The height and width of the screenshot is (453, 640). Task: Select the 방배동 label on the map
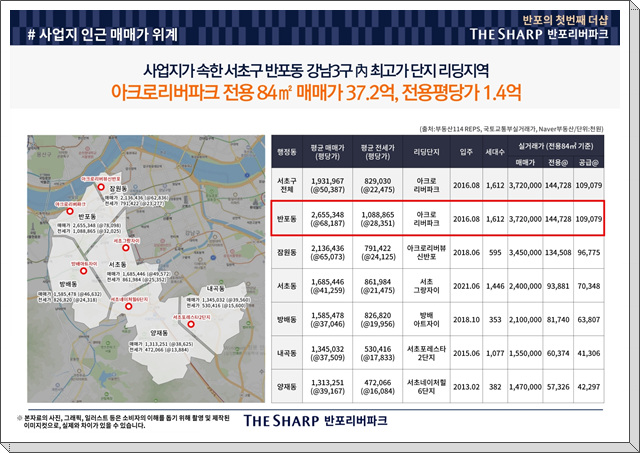(68, 284)
